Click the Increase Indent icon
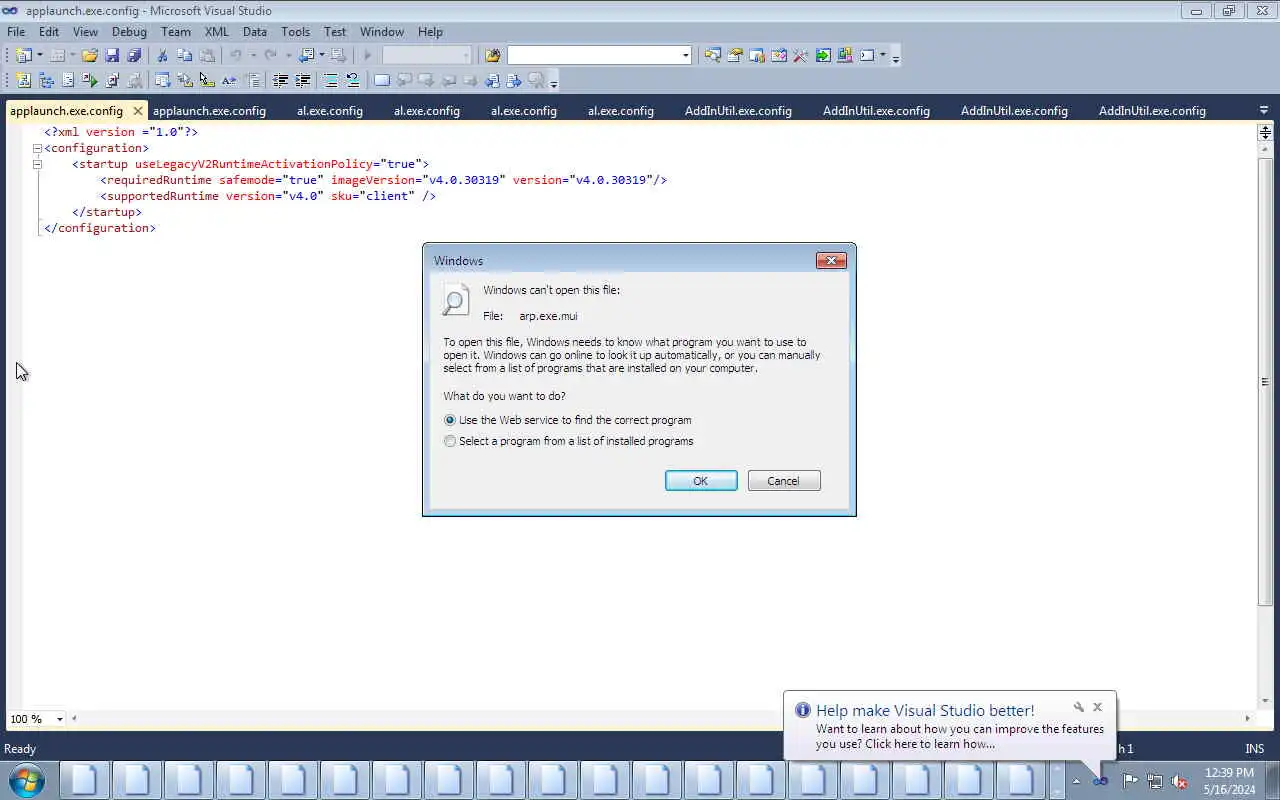This screenshot has height=800, width=1280. [x=303, y=80]
